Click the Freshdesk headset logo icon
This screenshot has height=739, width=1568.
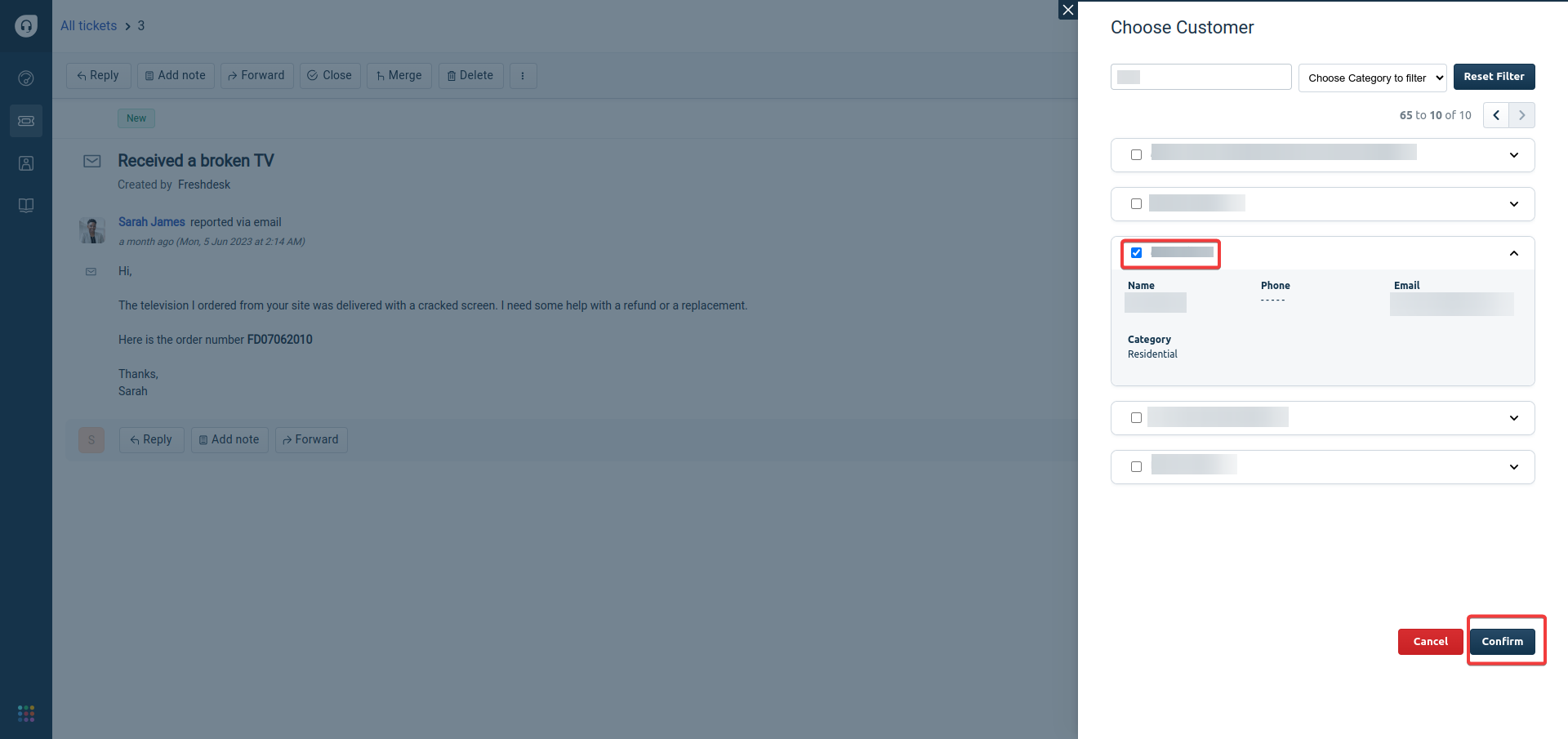[26, 26]
